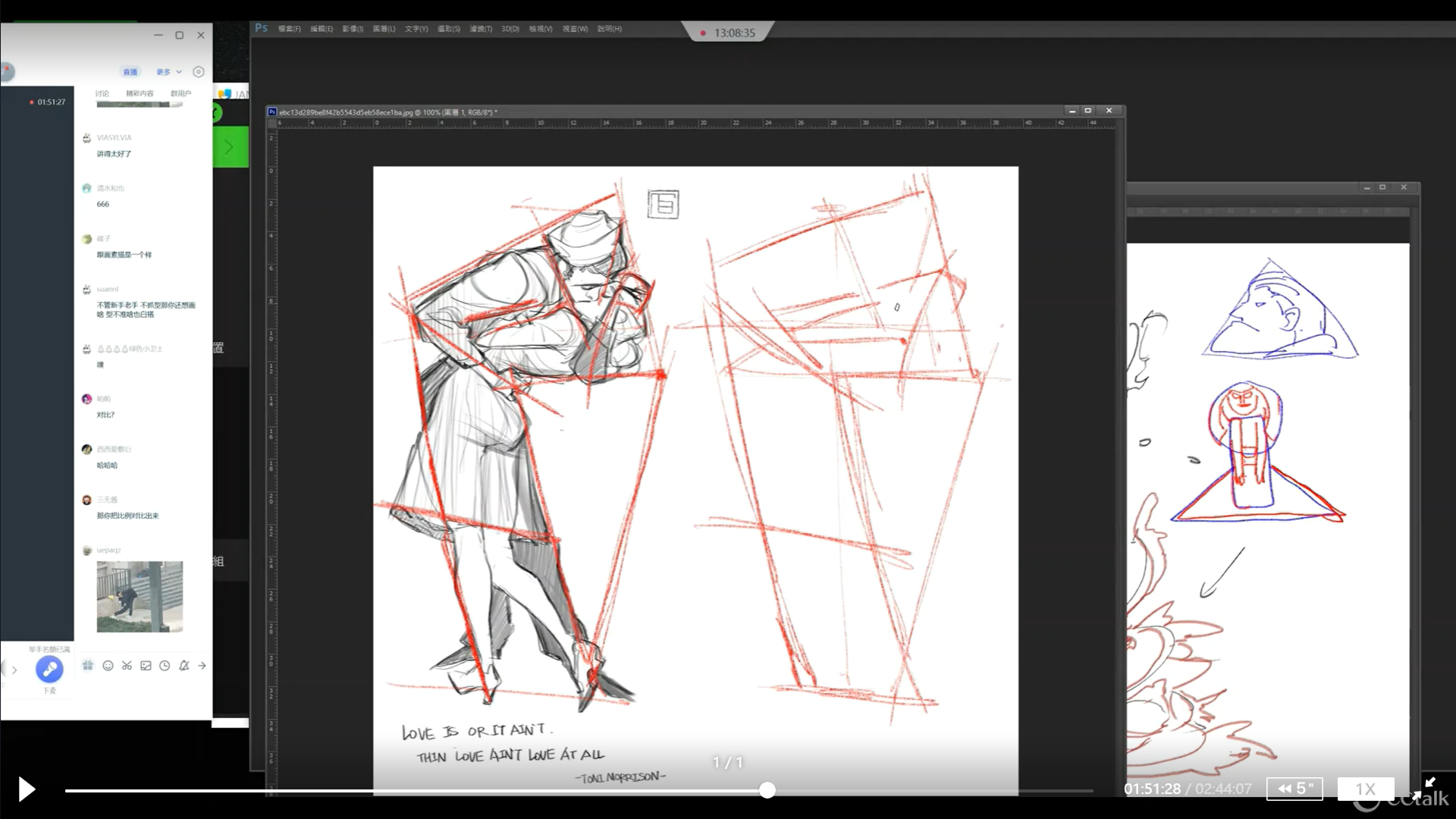
Task: Click chat message 哈哈哈
Action: [x=107, y=465]
